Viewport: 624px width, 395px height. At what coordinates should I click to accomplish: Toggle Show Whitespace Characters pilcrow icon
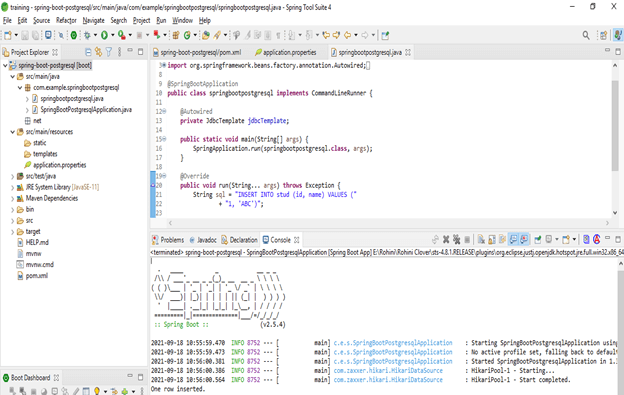click(x=278, y=35)
